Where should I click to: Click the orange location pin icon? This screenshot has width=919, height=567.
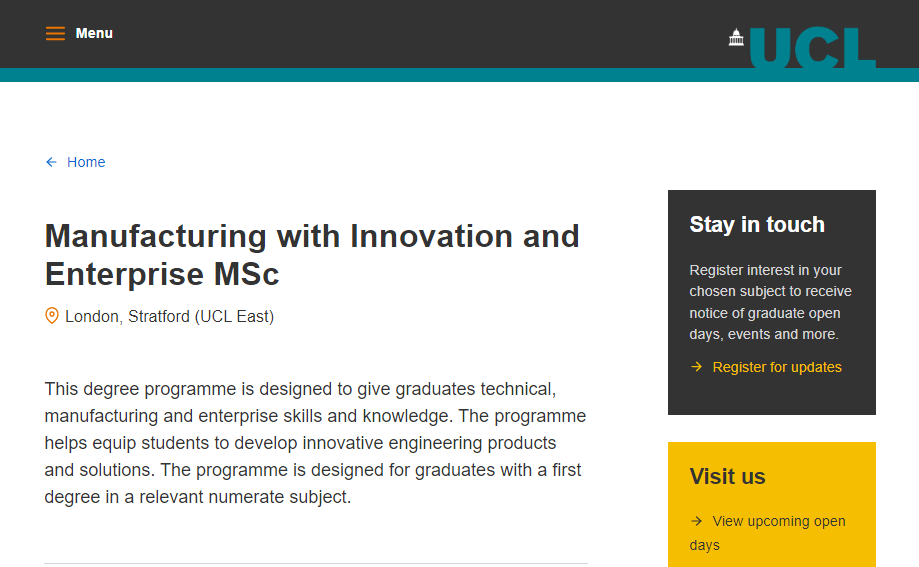click(x=52, y=316)
